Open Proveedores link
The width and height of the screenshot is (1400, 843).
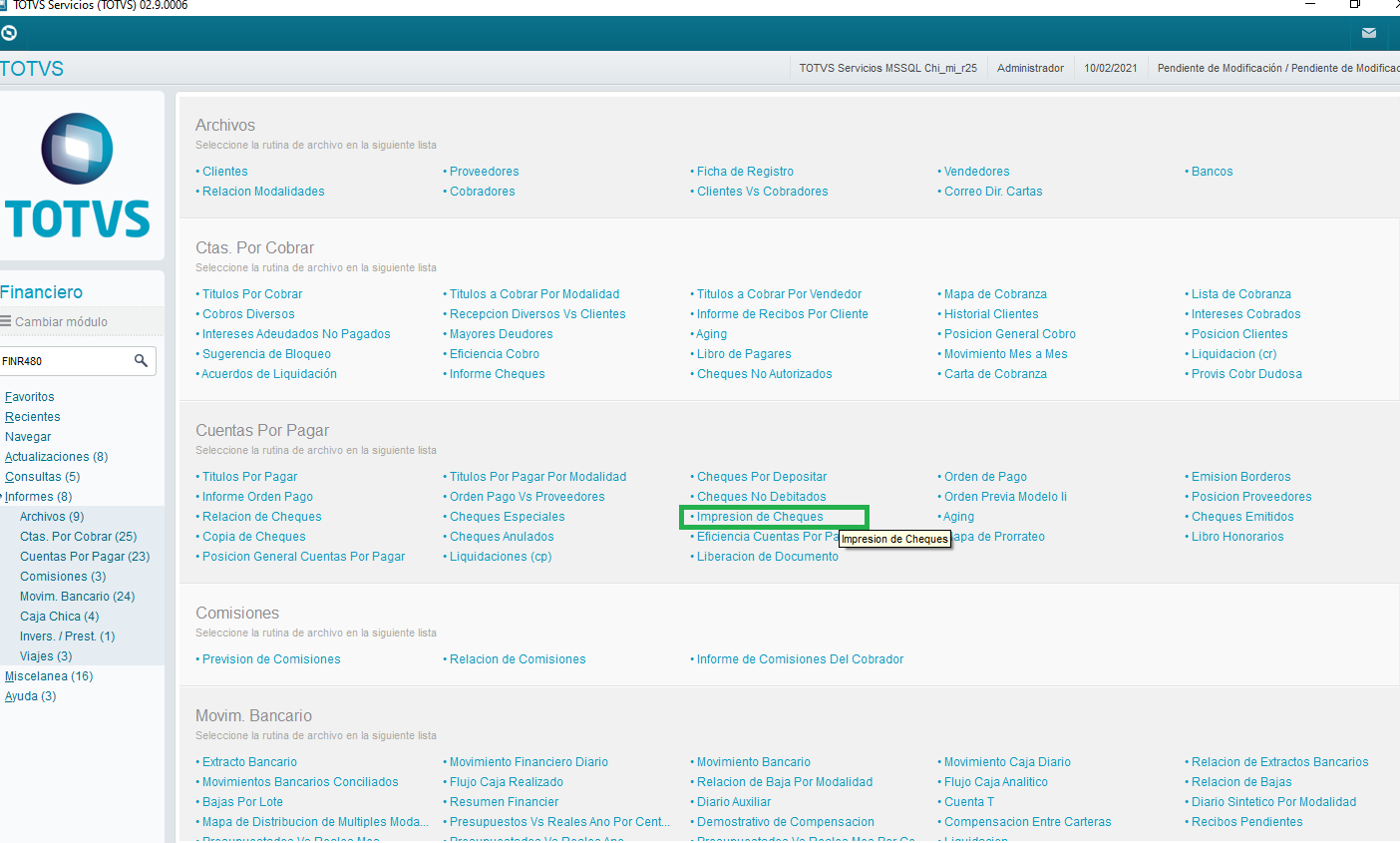pyautogui.click(x=485, y=172)
